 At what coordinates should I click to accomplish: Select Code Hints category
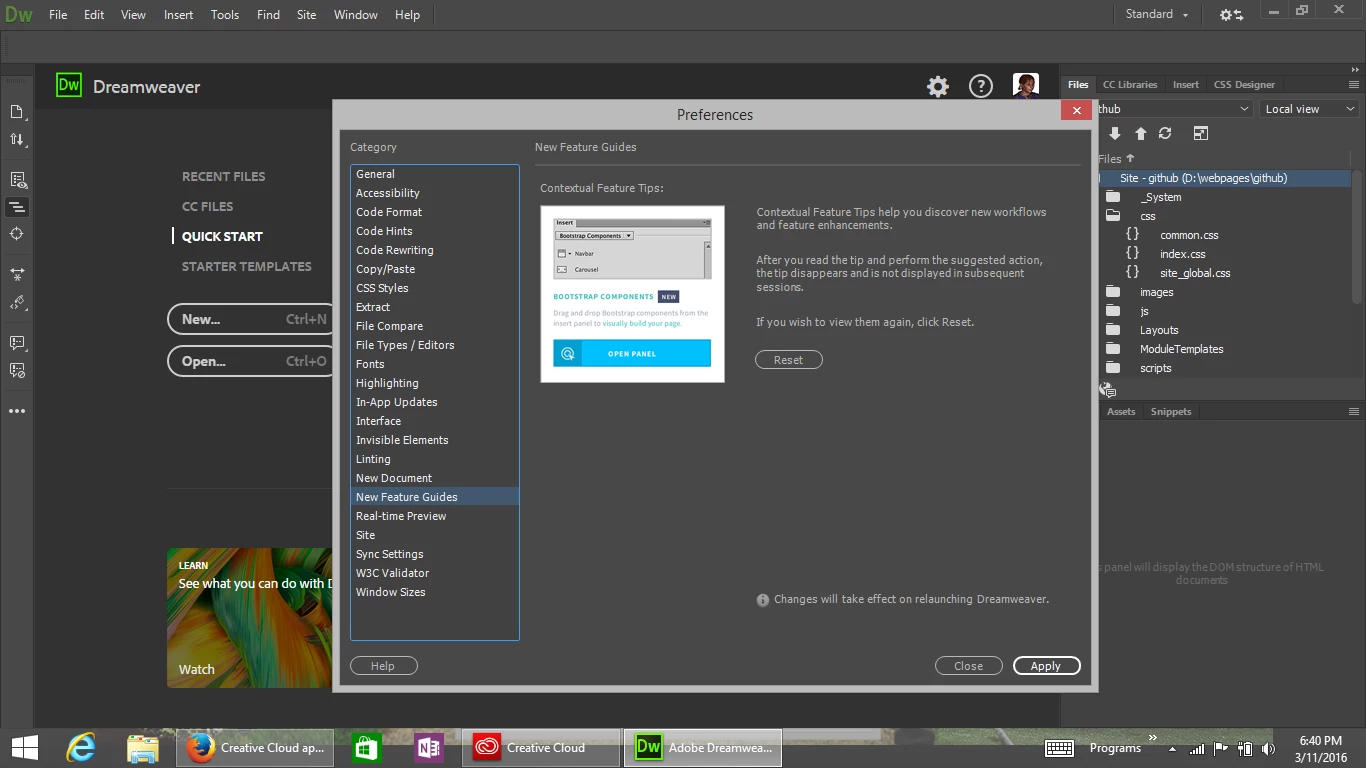(435, 231)
